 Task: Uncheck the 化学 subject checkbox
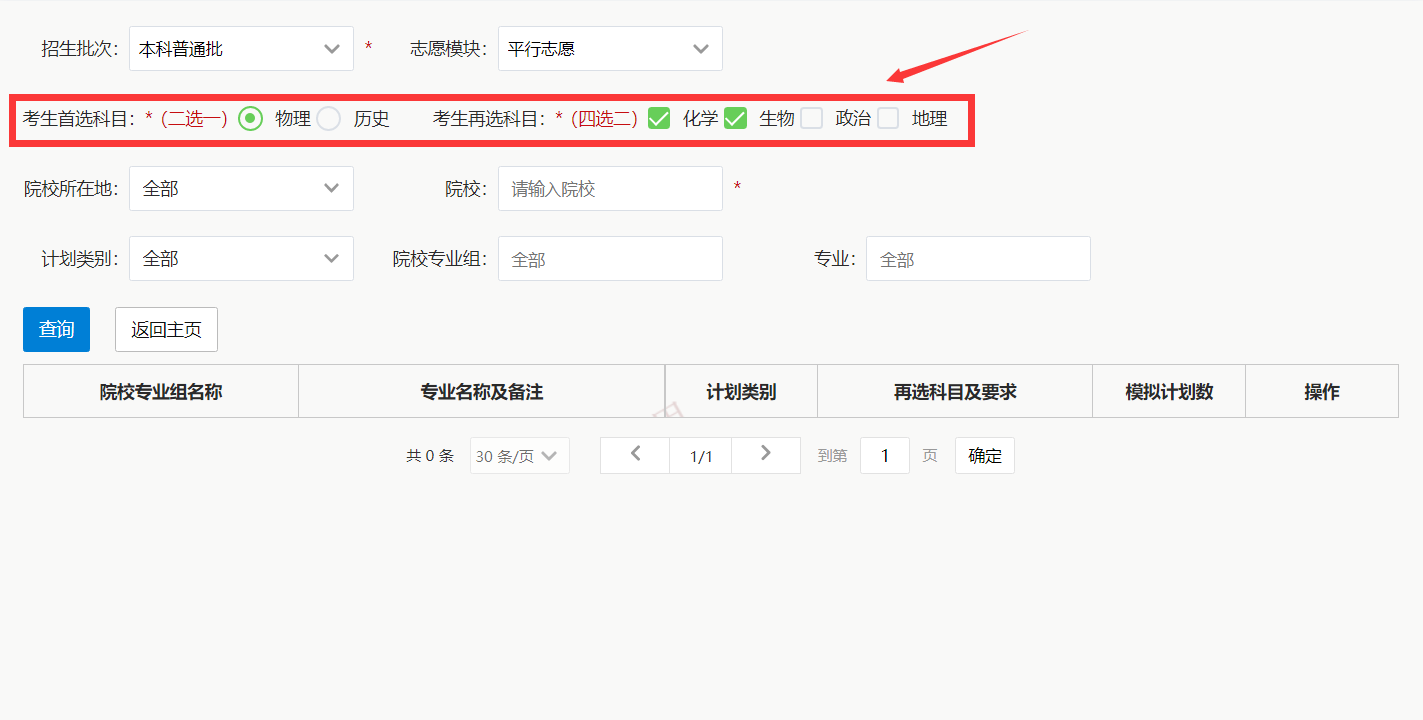[x=658, y=118]
